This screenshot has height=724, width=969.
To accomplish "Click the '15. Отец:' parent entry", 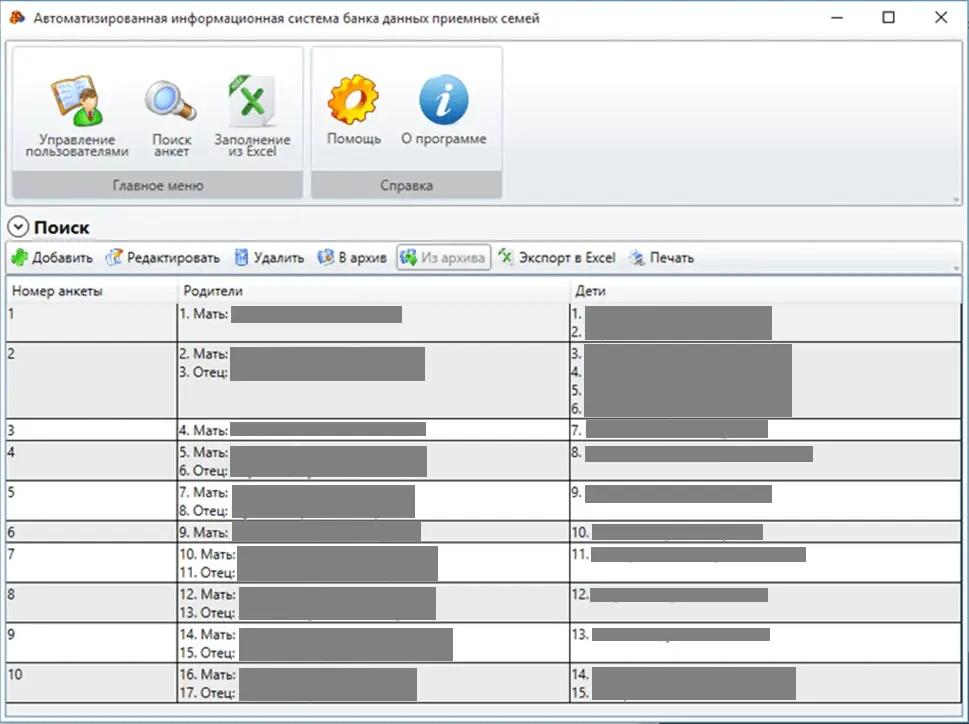I will 208,653.
